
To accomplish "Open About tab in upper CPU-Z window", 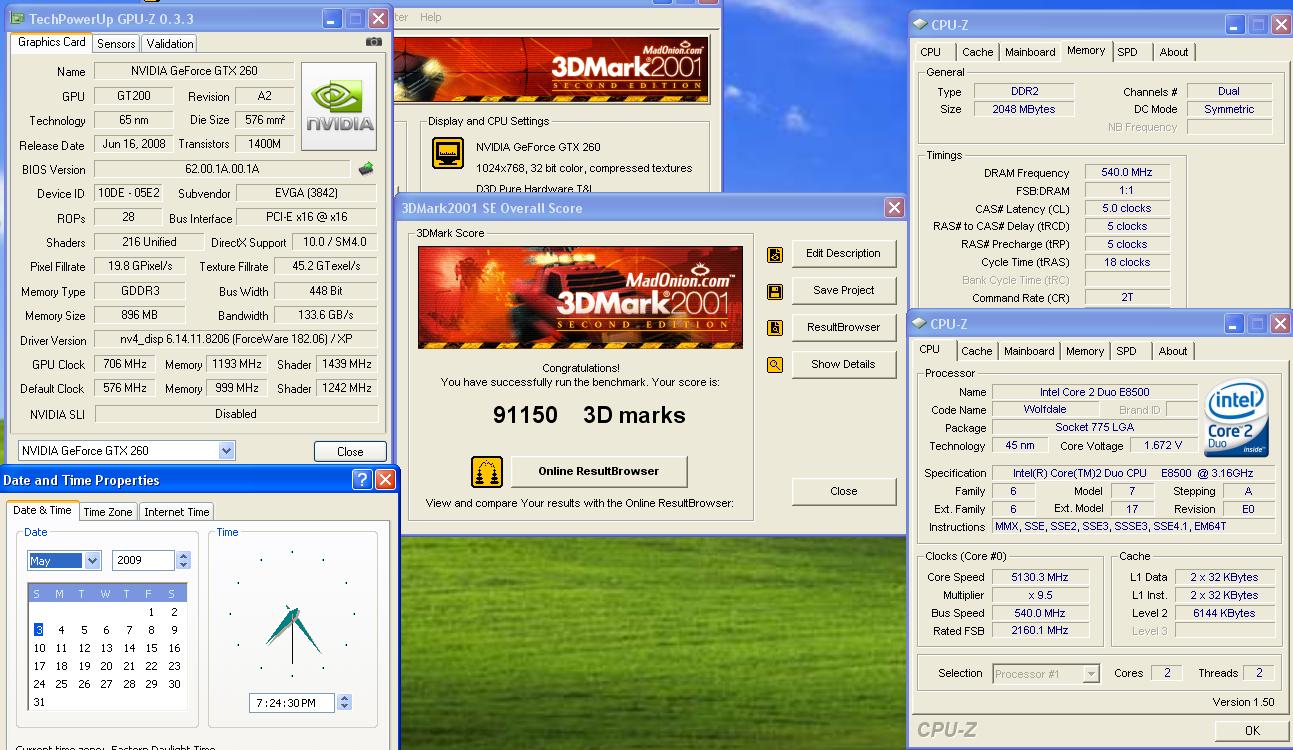I will [1174, 52].
